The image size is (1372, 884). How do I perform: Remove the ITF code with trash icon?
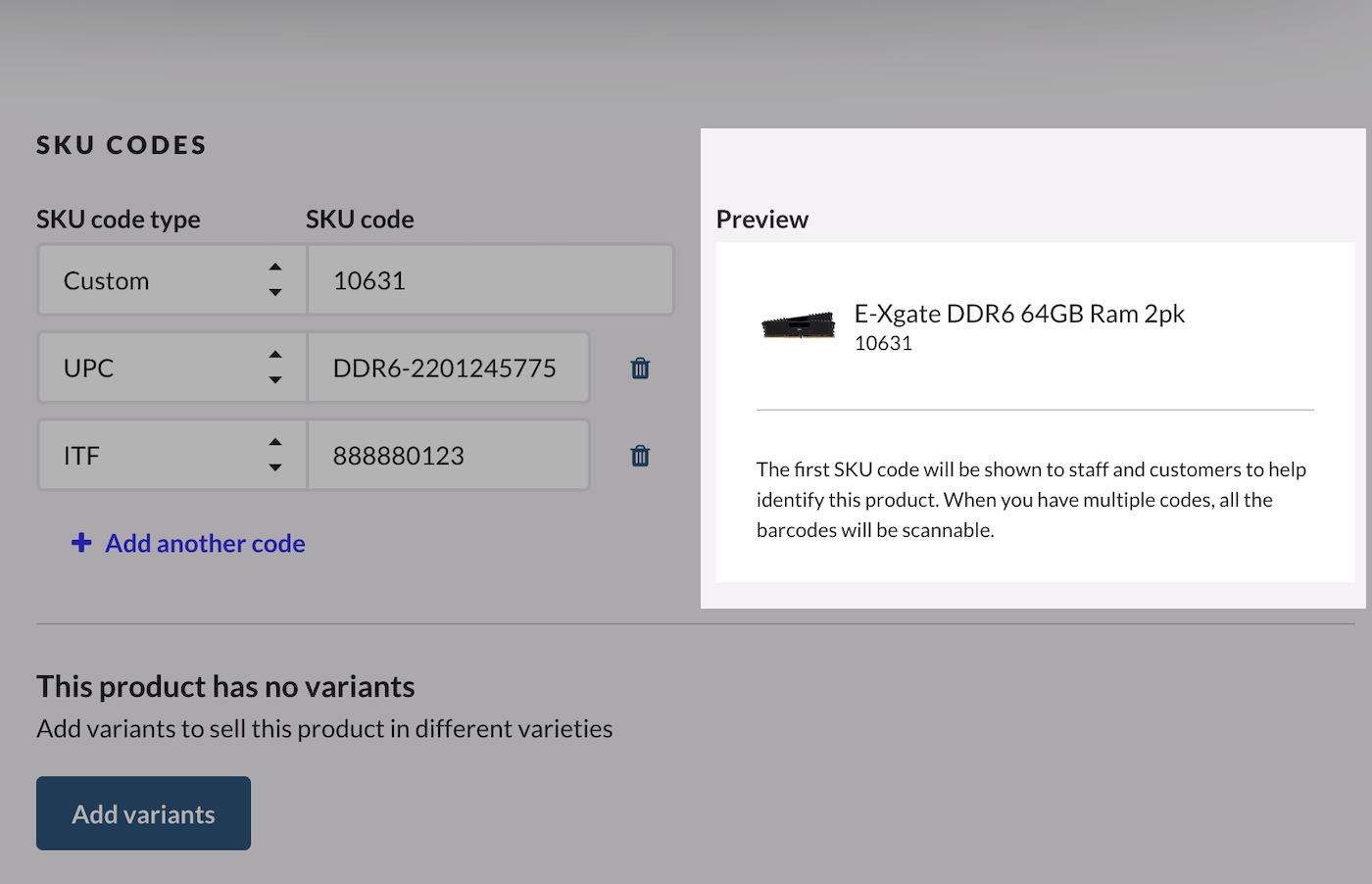click(x=640, y=456)
